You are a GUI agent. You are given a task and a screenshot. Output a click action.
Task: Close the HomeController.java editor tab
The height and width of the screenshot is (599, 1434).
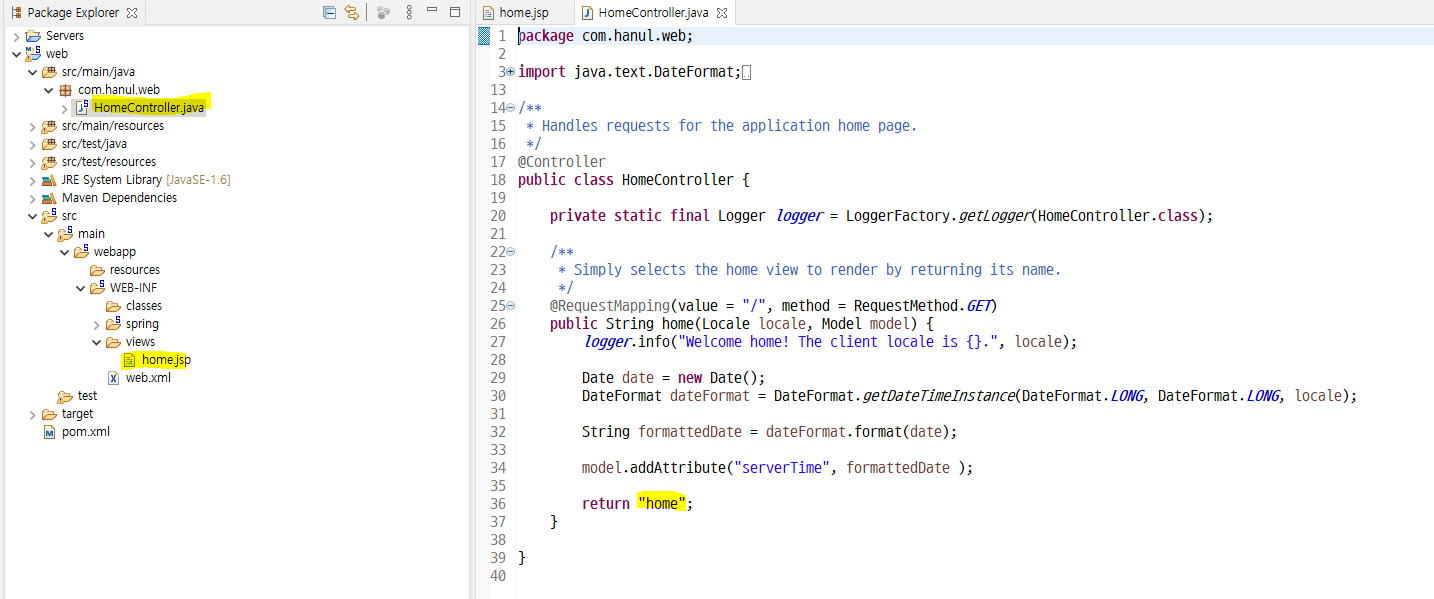coord(722,14)
